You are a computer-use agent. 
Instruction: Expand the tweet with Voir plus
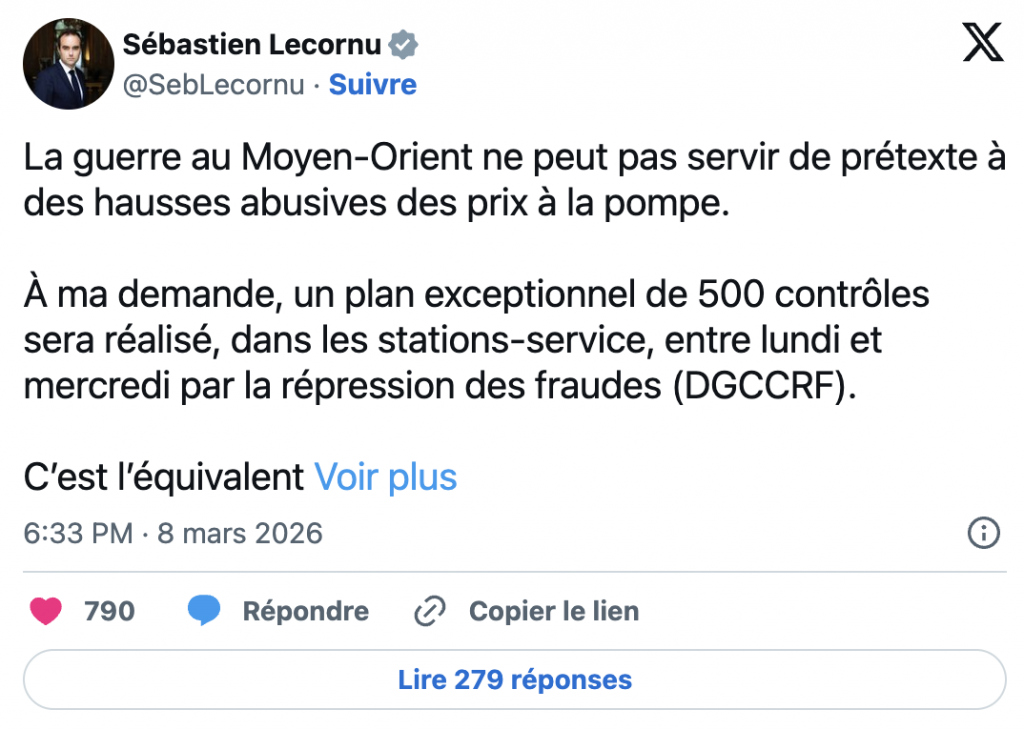click(386, 477)
